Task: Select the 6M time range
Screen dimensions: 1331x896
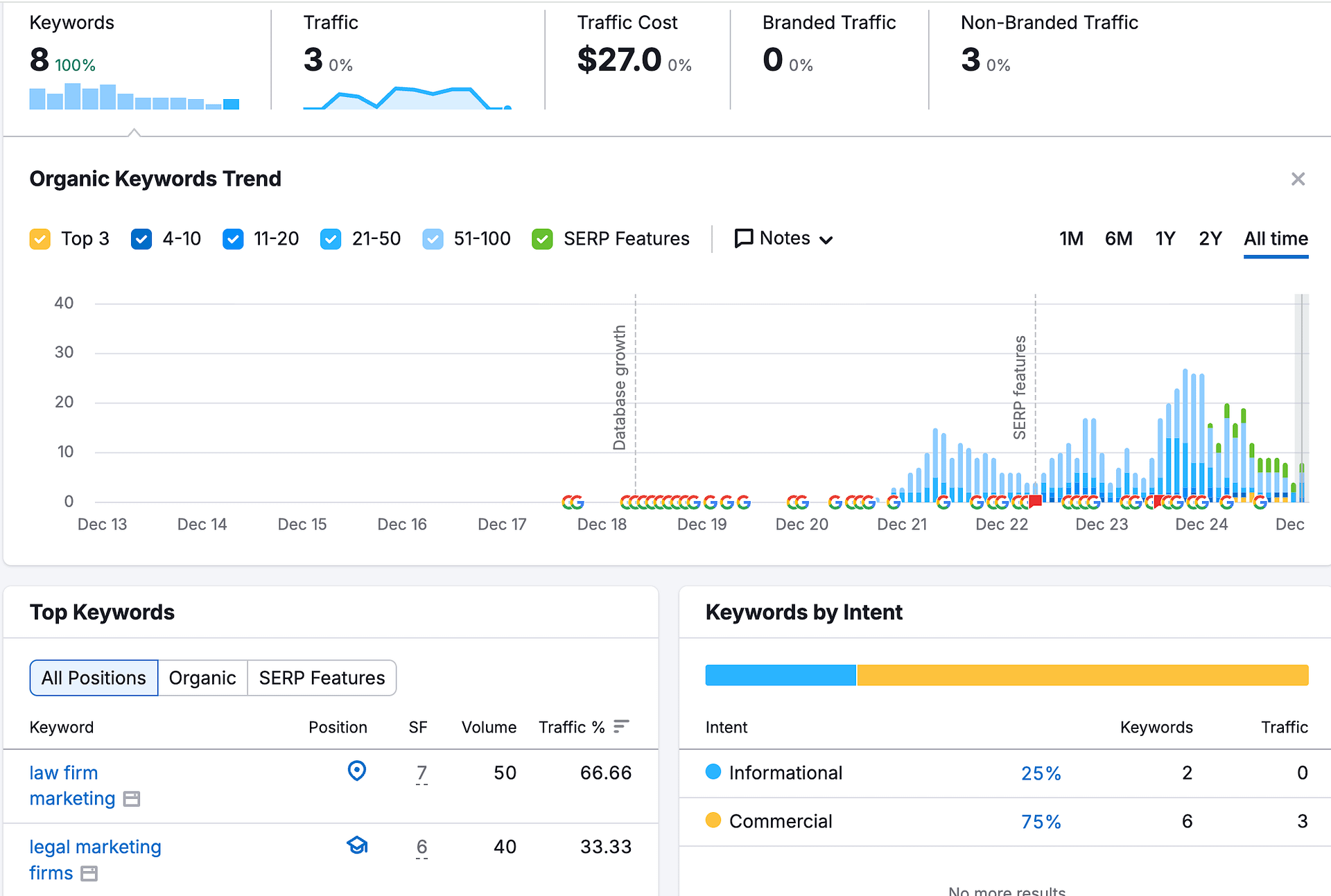Action: [1118, 238]
